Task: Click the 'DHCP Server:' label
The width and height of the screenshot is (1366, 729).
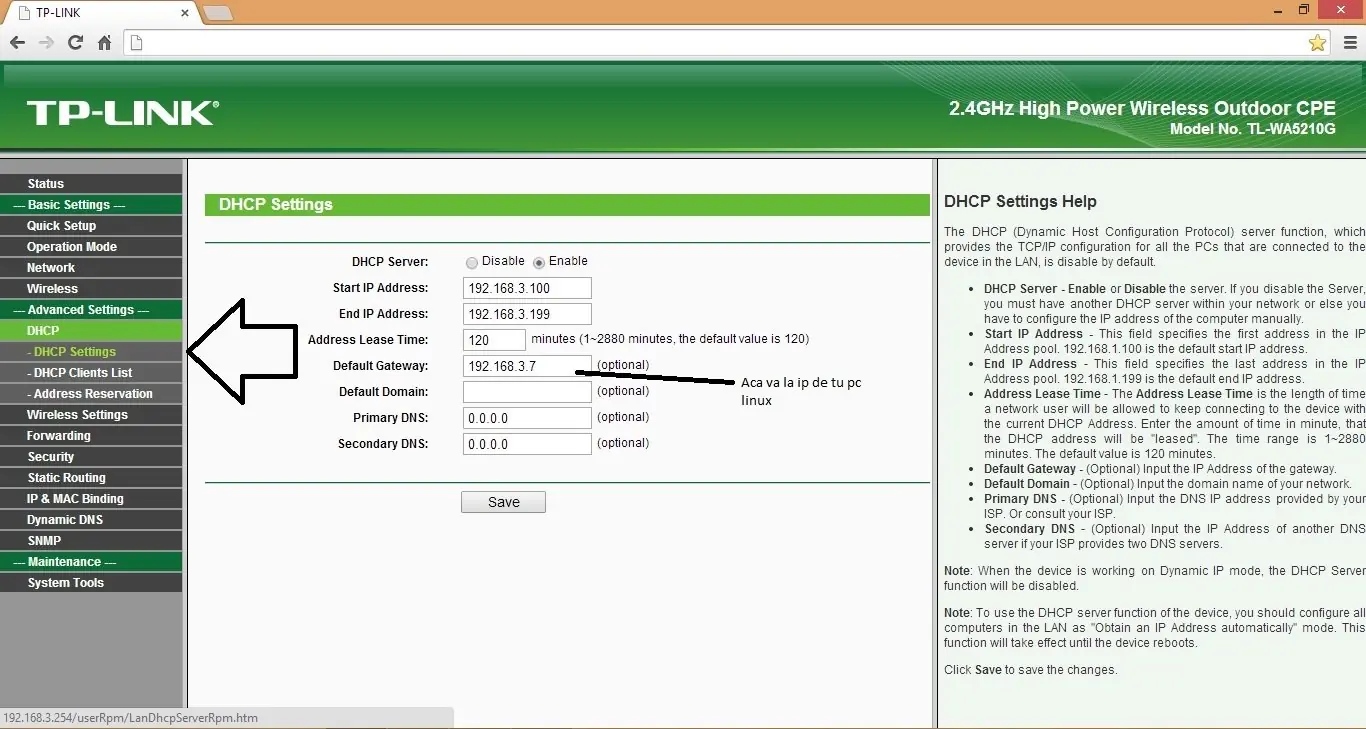Action: (390, 262)
